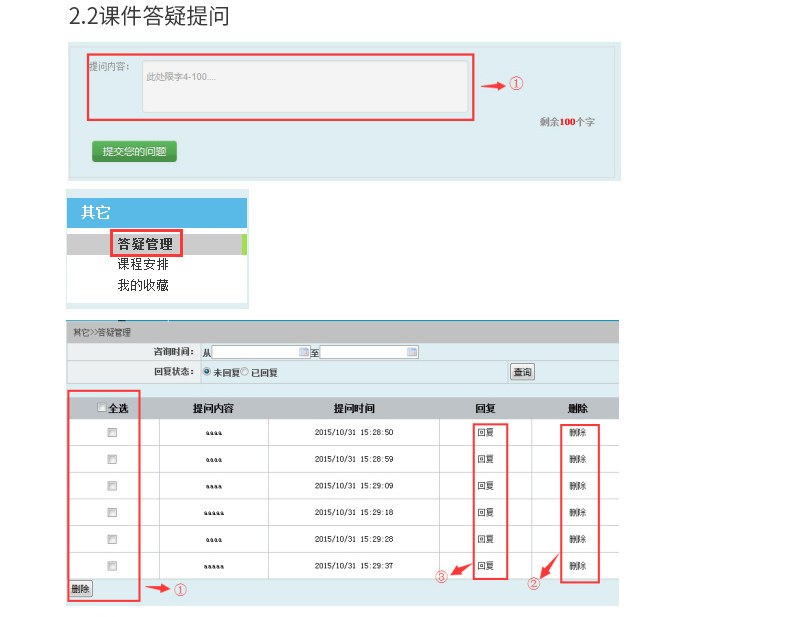Image resolution: width=790 pixels, height=617 pixels.
Task: Open 答疑管理 in the sidebar menu
Action: tap(145, 244)
